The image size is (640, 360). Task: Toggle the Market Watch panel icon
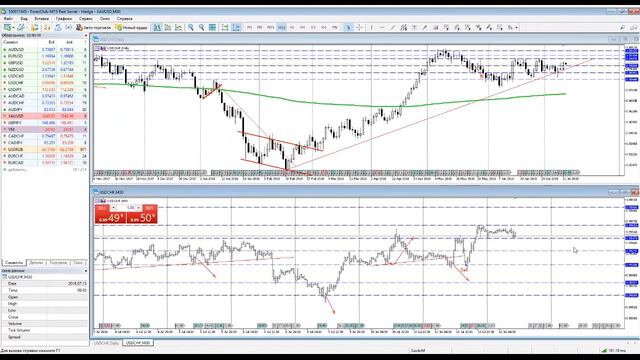tap(35, 27)
